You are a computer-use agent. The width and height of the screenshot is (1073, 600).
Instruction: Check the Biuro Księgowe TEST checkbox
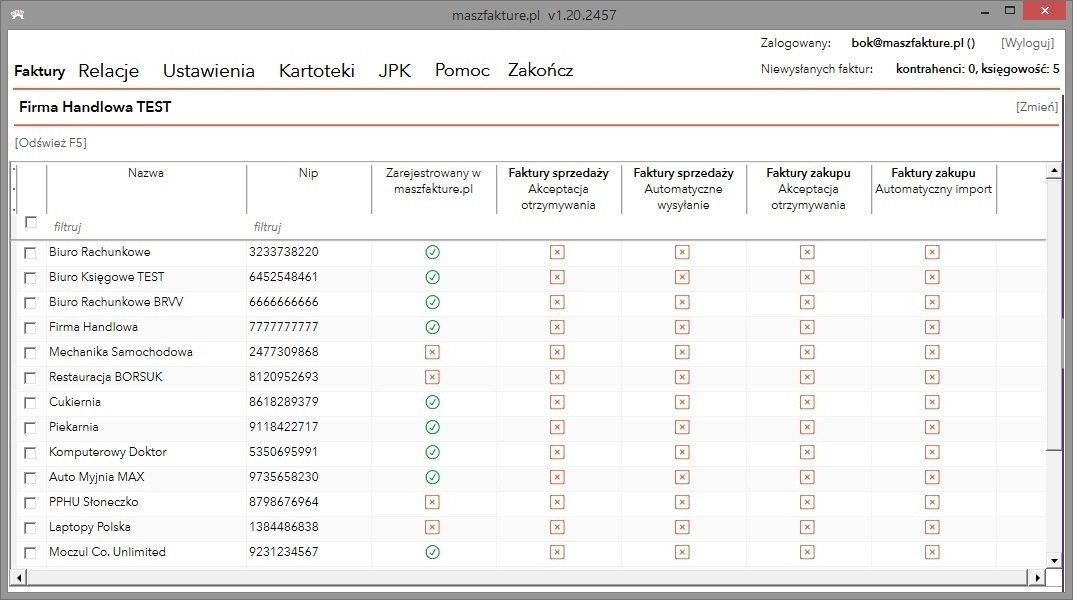click(x=30, y=278)
